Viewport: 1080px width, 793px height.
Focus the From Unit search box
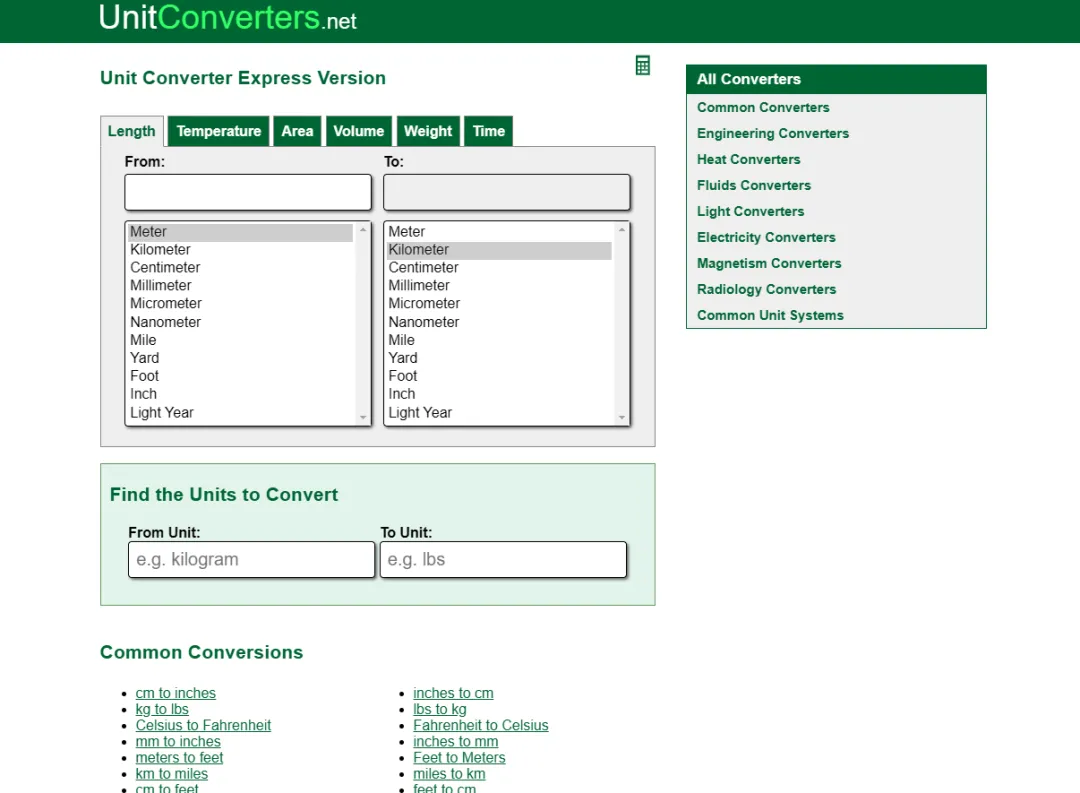coord(251,559)
